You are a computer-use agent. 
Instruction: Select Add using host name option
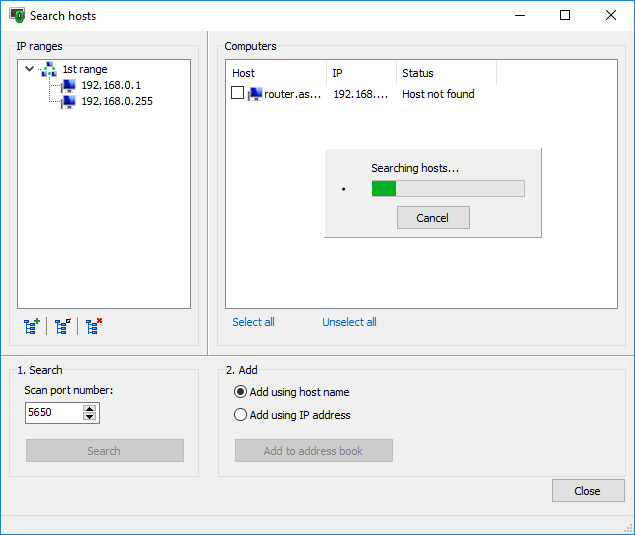click(x=240, y=392)
